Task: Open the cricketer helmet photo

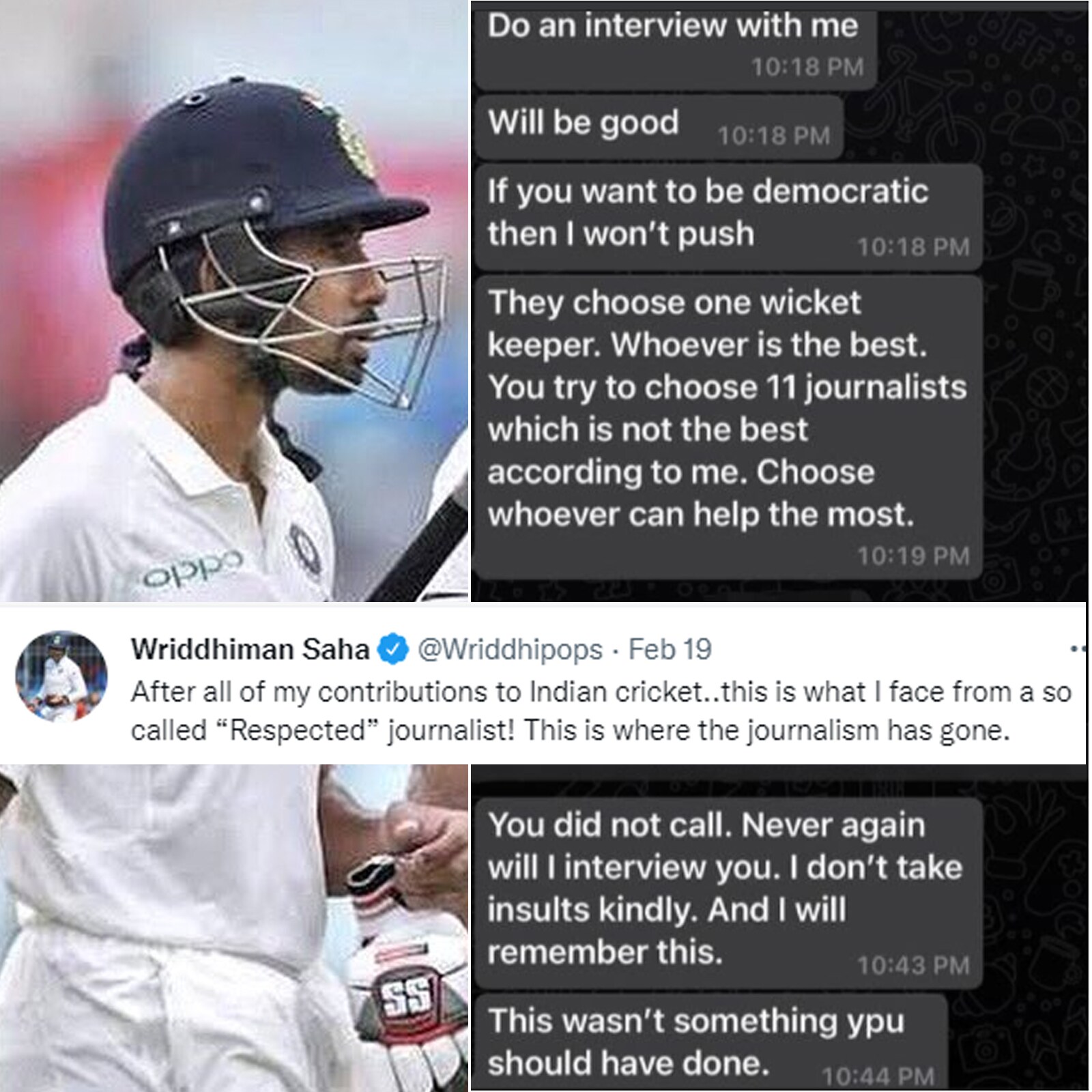Action: (x=234, y=300)
